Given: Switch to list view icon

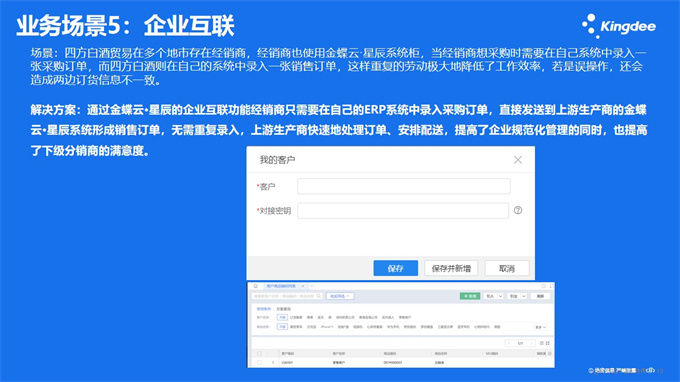Looking at the screenshot, I should pos(542,343).
